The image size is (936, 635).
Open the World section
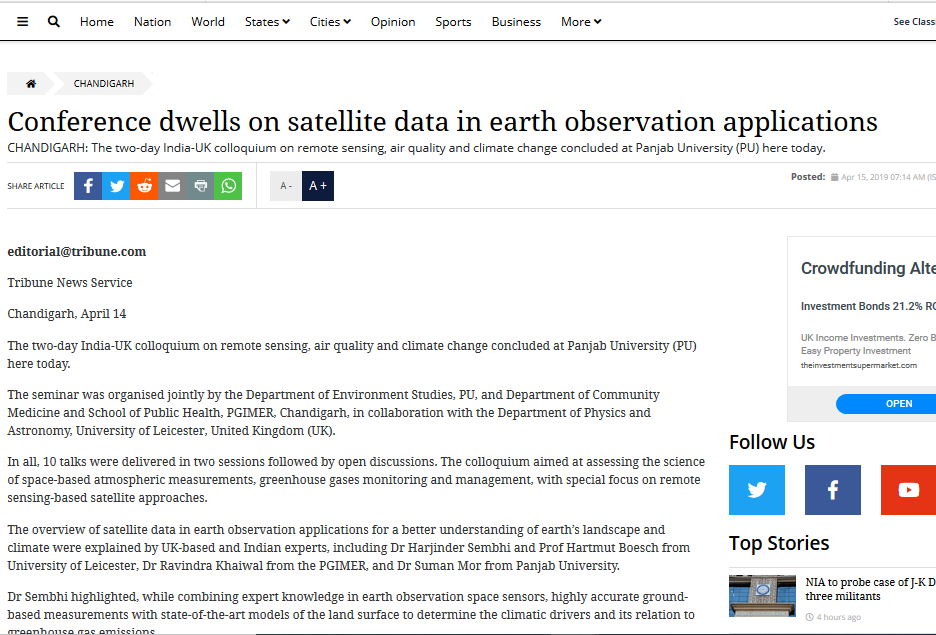pos(208,22)
